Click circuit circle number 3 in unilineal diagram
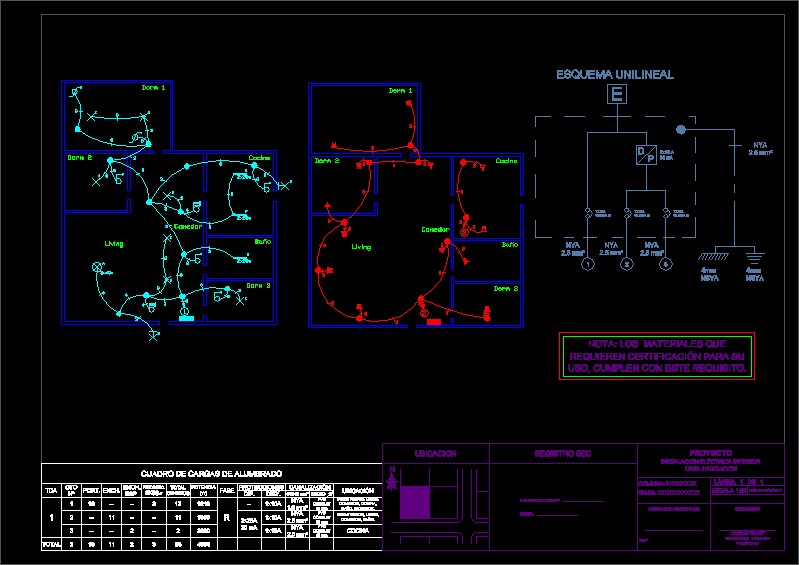 tap(665, 264)
